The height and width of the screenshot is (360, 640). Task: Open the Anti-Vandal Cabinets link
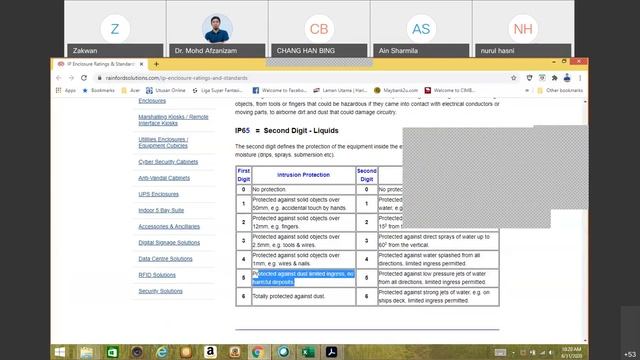tap(164, 178)
